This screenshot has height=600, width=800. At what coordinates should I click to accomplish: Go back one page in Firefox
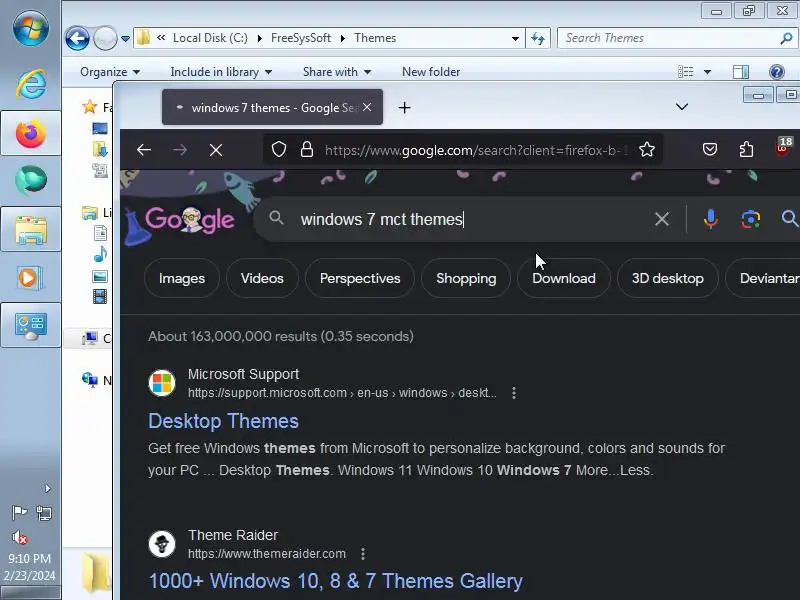(x=144, y=149)
